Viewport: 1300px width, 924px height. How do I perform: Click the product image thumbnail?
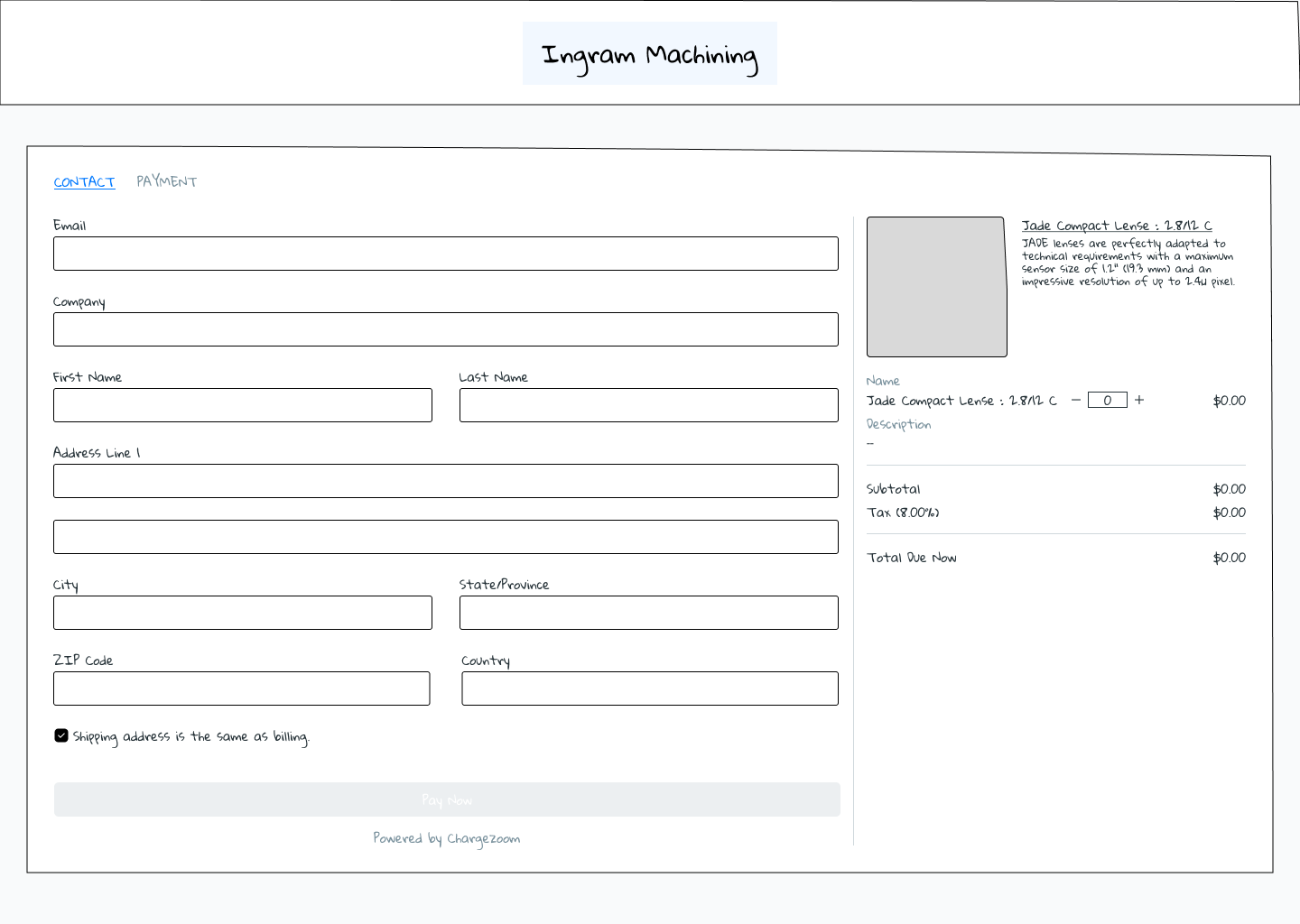(936, 287)
